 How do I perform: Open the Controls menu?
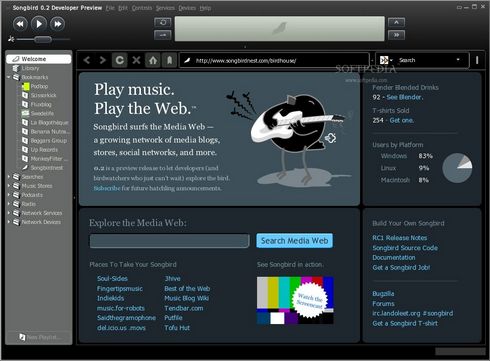click(x=142, y=8)
